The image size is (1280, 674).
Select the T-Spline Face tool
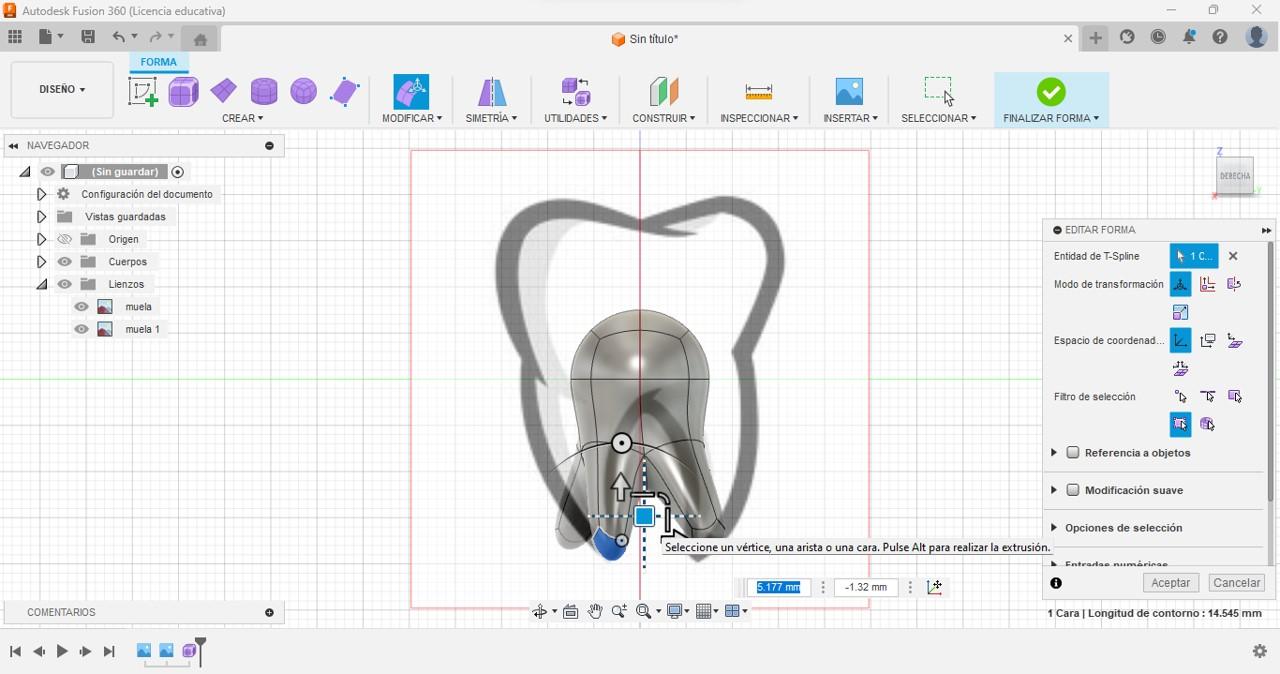(345, 92)
